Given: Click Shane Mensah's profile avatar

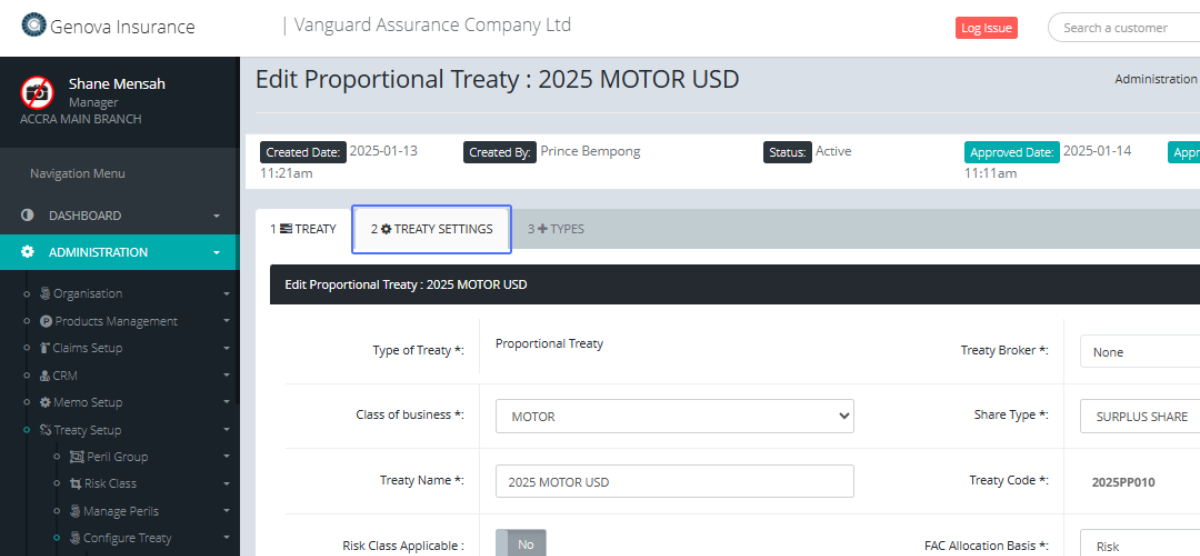Looking at the screenshot, I should (x=37, y=92).
